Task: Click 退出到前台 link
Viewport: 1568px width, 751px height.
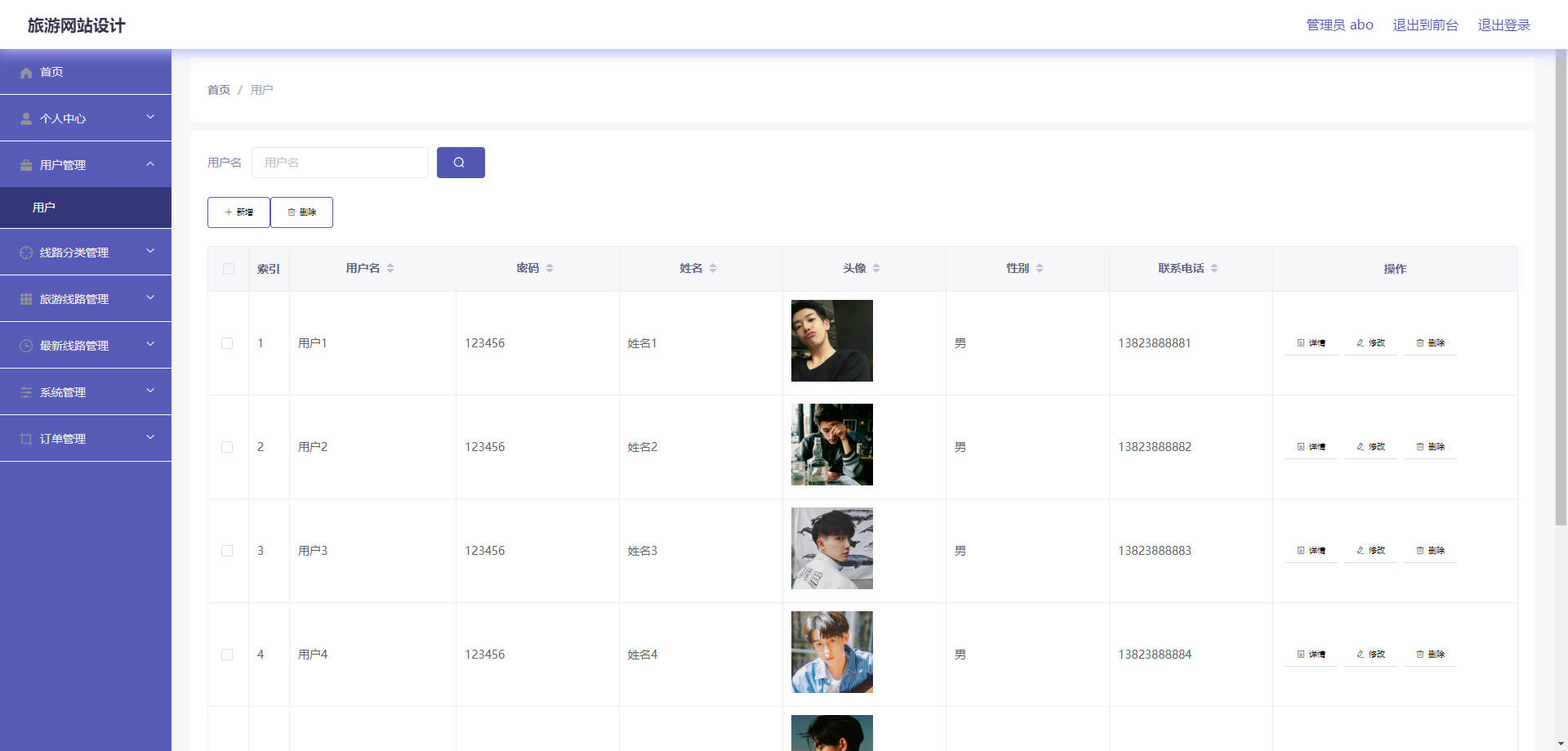Action: [1425, 25]
